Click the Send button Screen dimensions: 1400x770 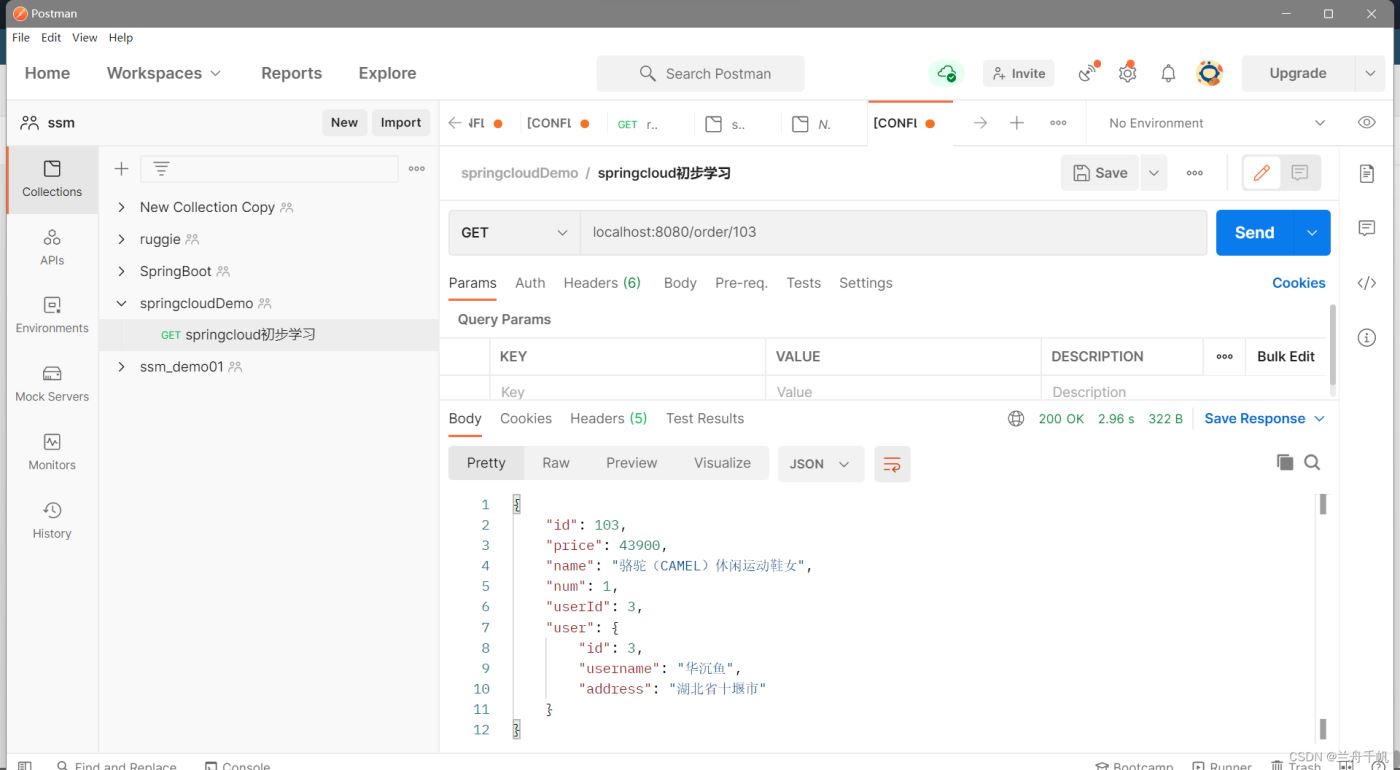(1254, 233)
